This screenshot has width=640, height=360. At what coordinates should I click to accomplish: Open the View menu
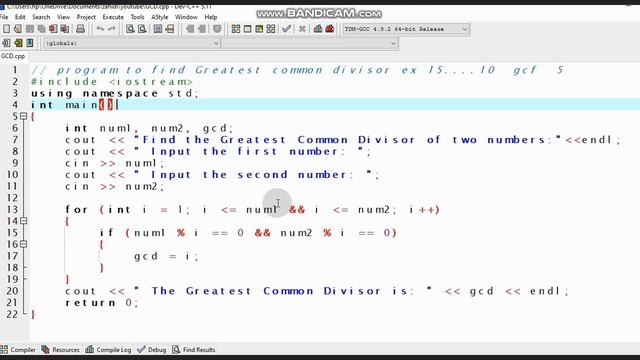(63, 17)
